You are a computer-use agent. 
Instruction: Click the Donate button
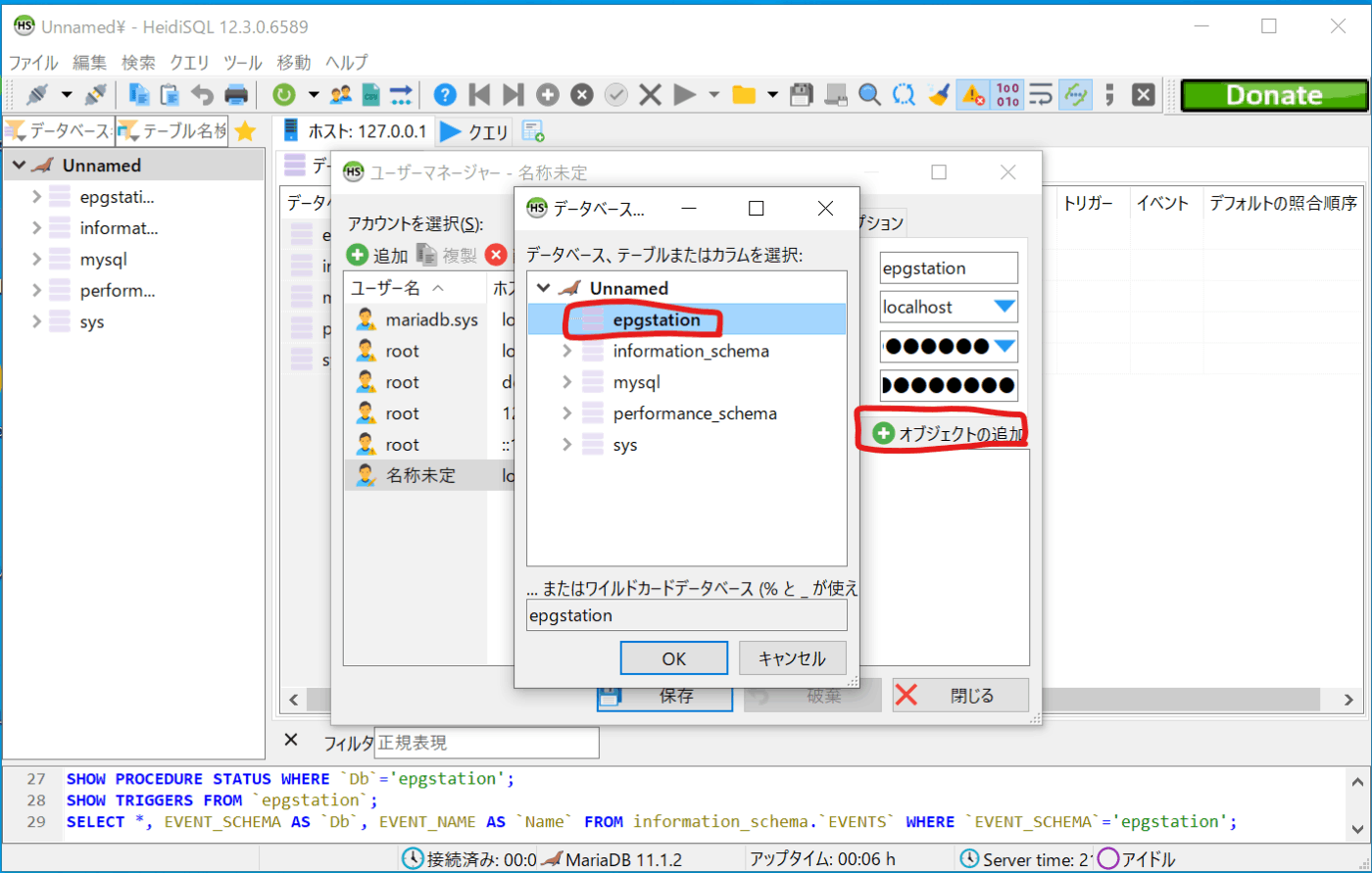tap(1274, 95)
